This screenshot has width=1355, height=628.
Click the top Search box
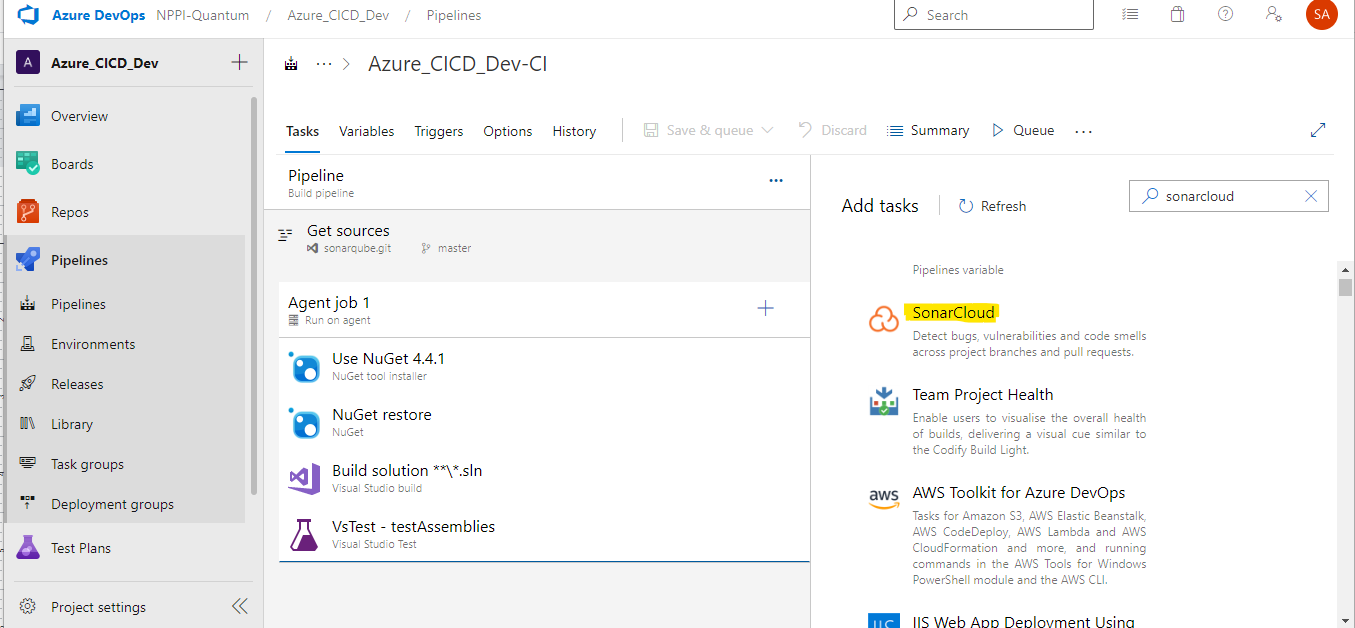(994, 15)
